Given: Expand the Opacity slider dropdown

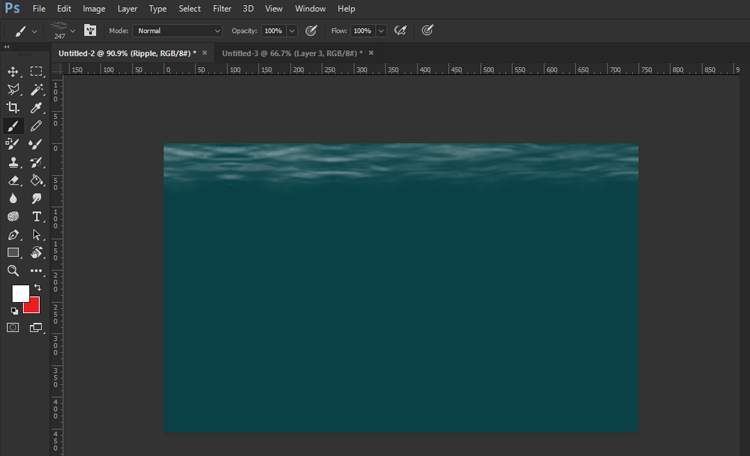Looking at the screenshot, I should [x=292, y=31].
